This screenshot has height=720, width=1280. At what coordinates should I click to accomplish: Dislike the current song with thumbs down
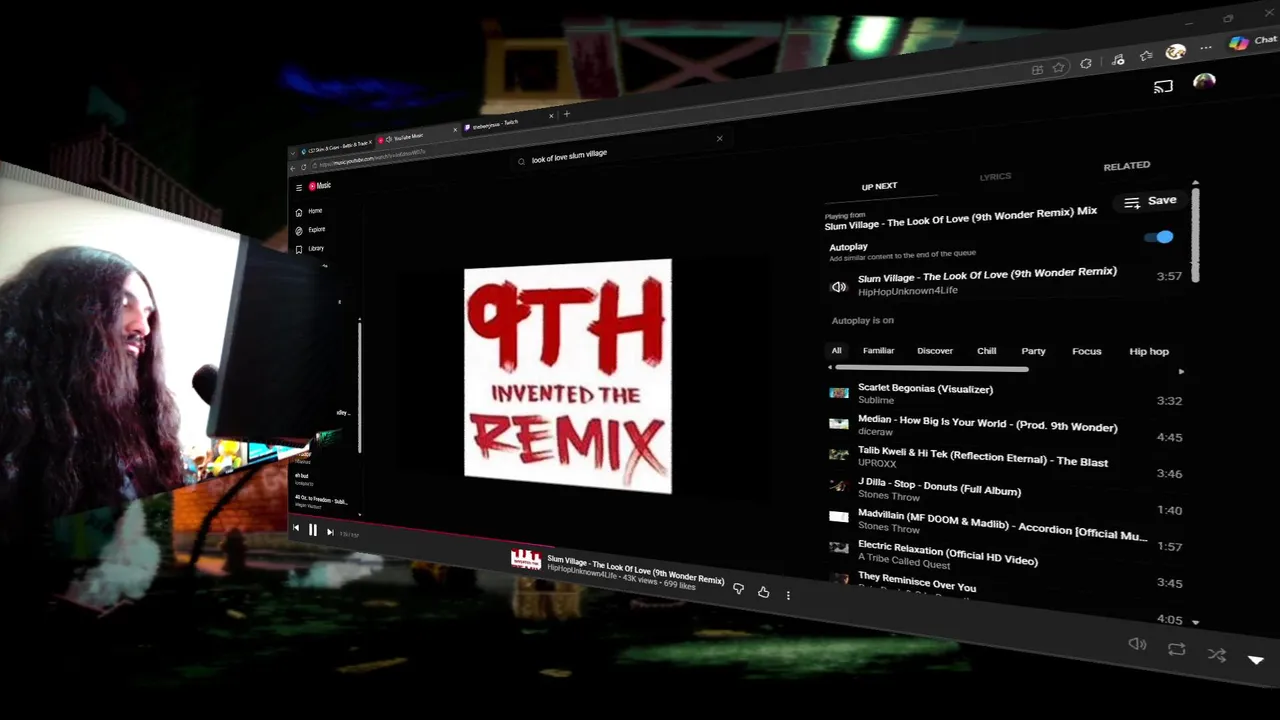pos(738,589)
